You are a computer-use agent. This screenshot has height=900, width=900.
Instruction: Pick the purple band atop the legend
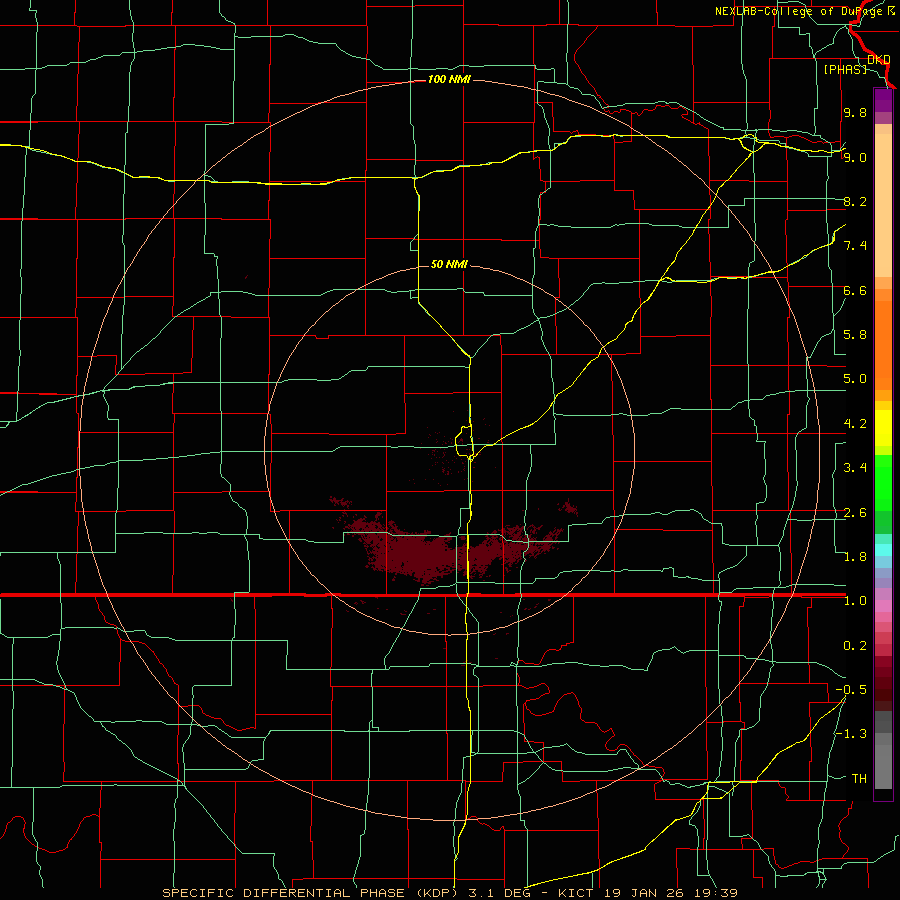click(x=883, y=101)
